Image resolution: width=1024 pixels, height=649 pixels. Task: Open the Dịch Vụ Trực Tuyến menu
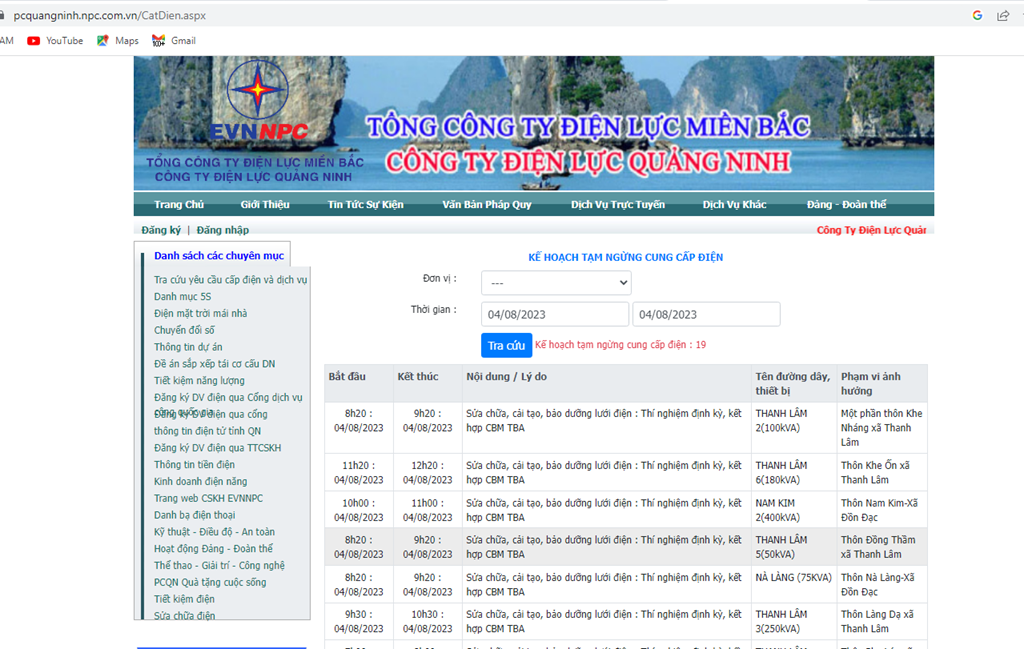[x=618, y=204]
